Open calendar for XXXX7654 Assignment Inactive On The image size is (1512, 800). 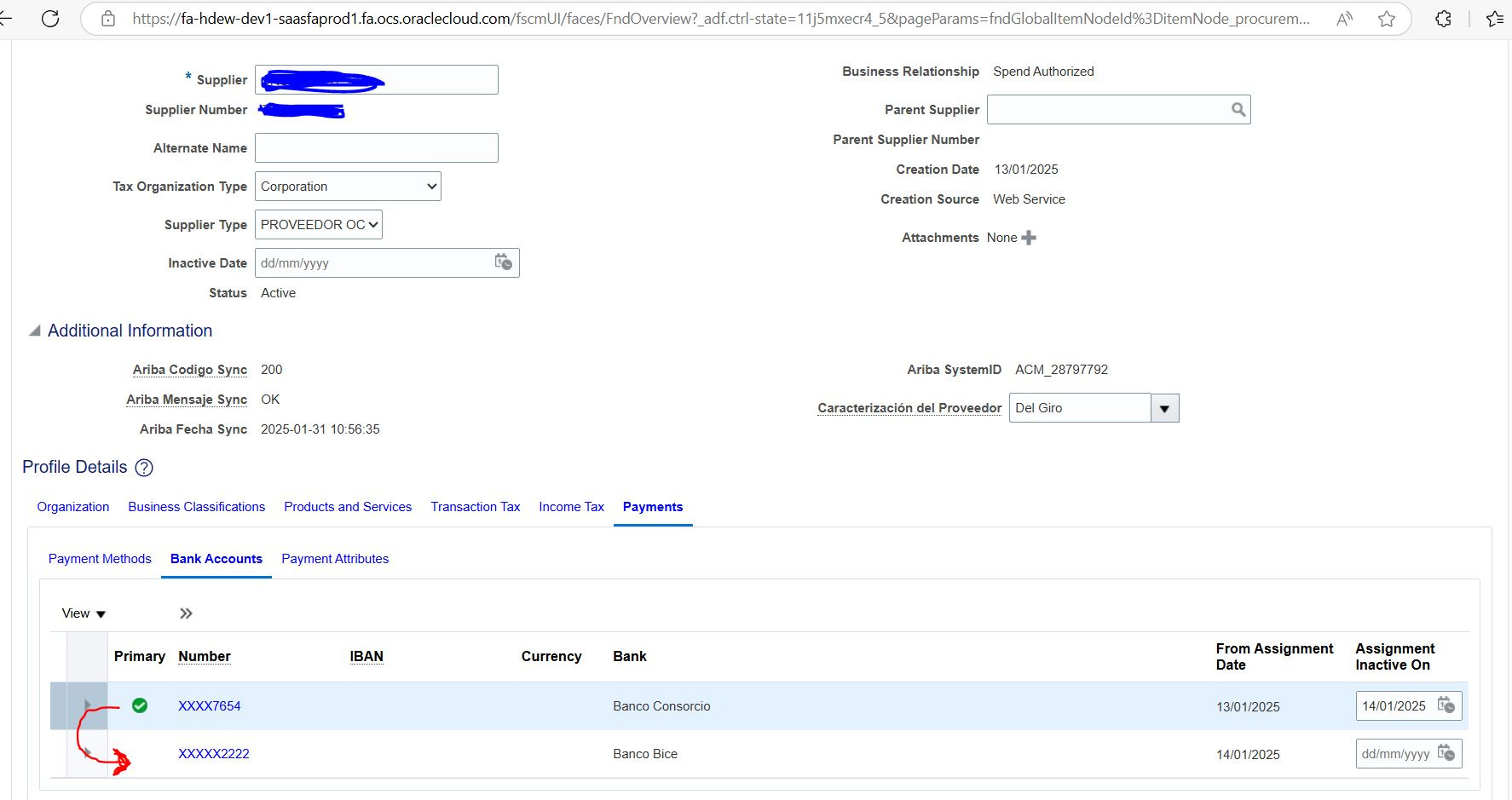[1446, 705]
